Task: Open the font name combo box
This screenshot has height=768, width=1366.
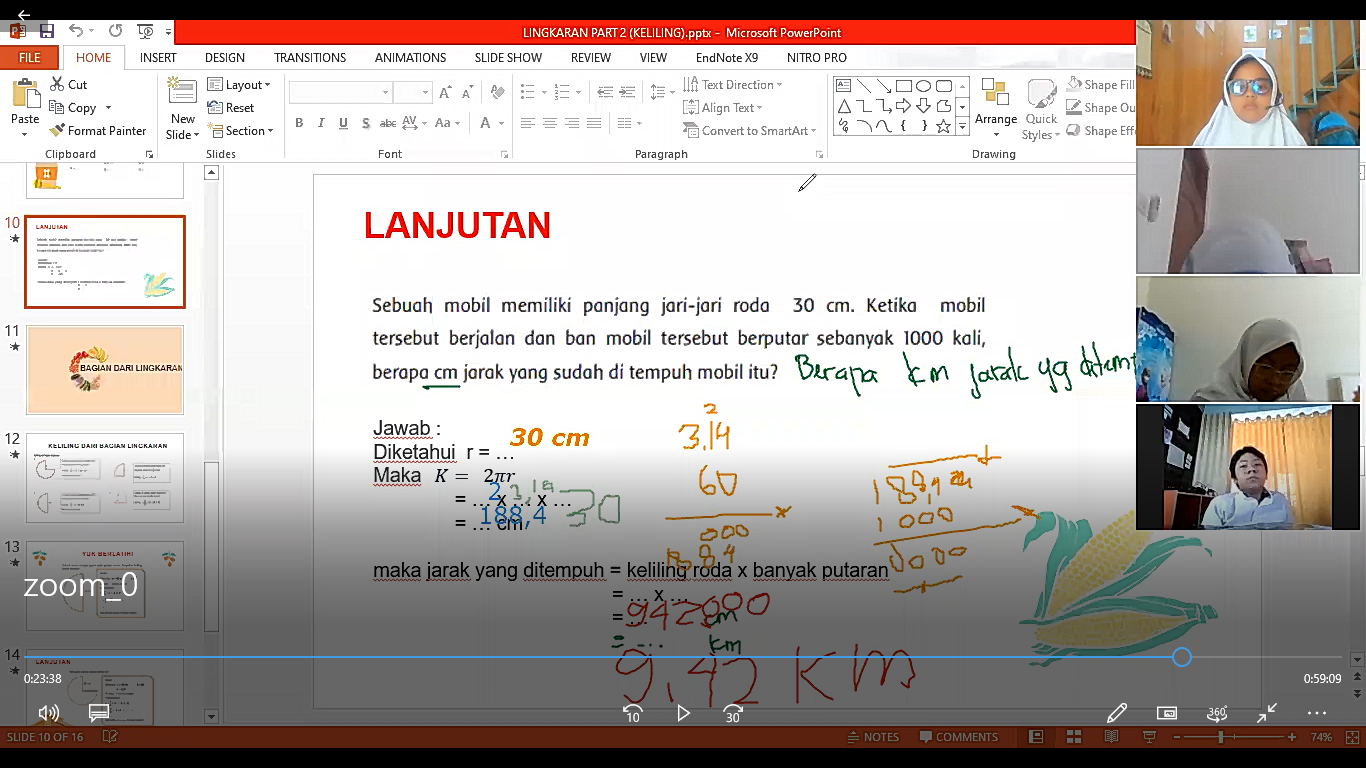Action: (x=340, y=92)
